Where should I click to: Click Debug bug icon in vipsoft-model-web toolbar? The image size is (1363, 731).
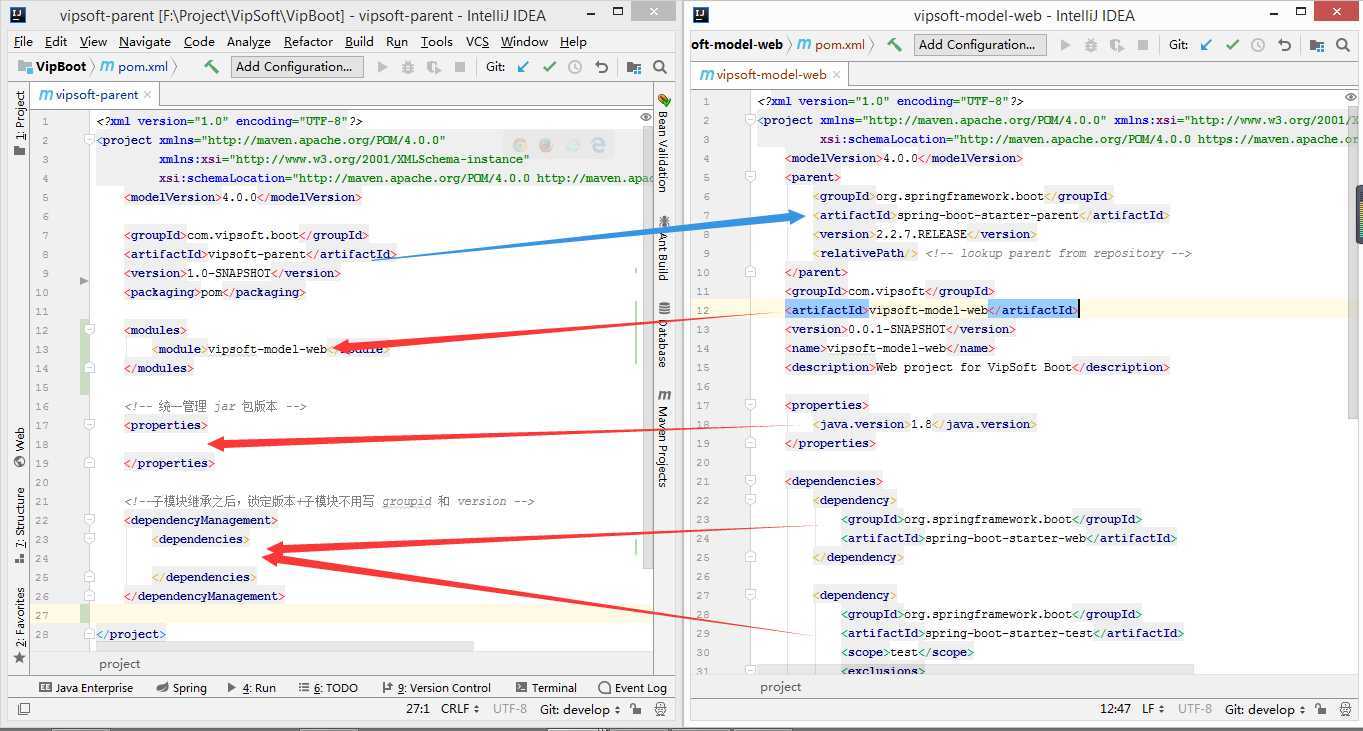tap(1091, 45)
